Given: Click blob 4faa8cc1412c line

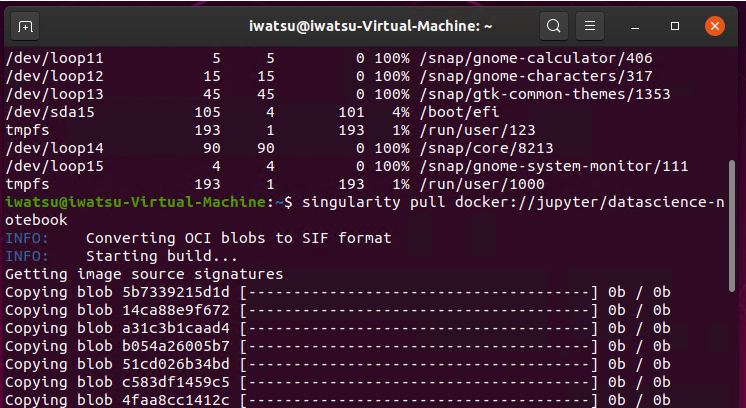Looking at the screenshot, I should click(338, 400).
